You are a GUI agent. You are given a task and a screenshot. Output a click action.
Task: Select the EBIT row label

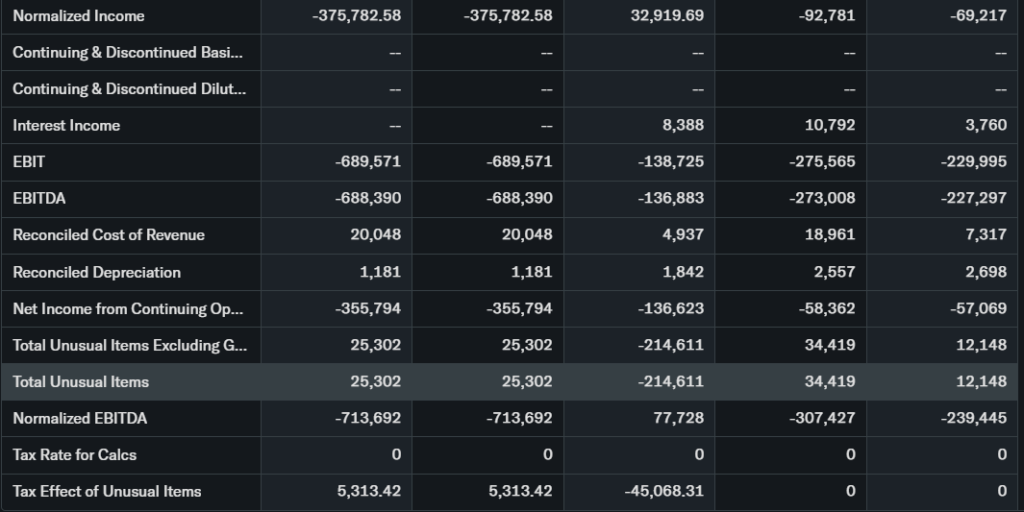click(29, 162)
